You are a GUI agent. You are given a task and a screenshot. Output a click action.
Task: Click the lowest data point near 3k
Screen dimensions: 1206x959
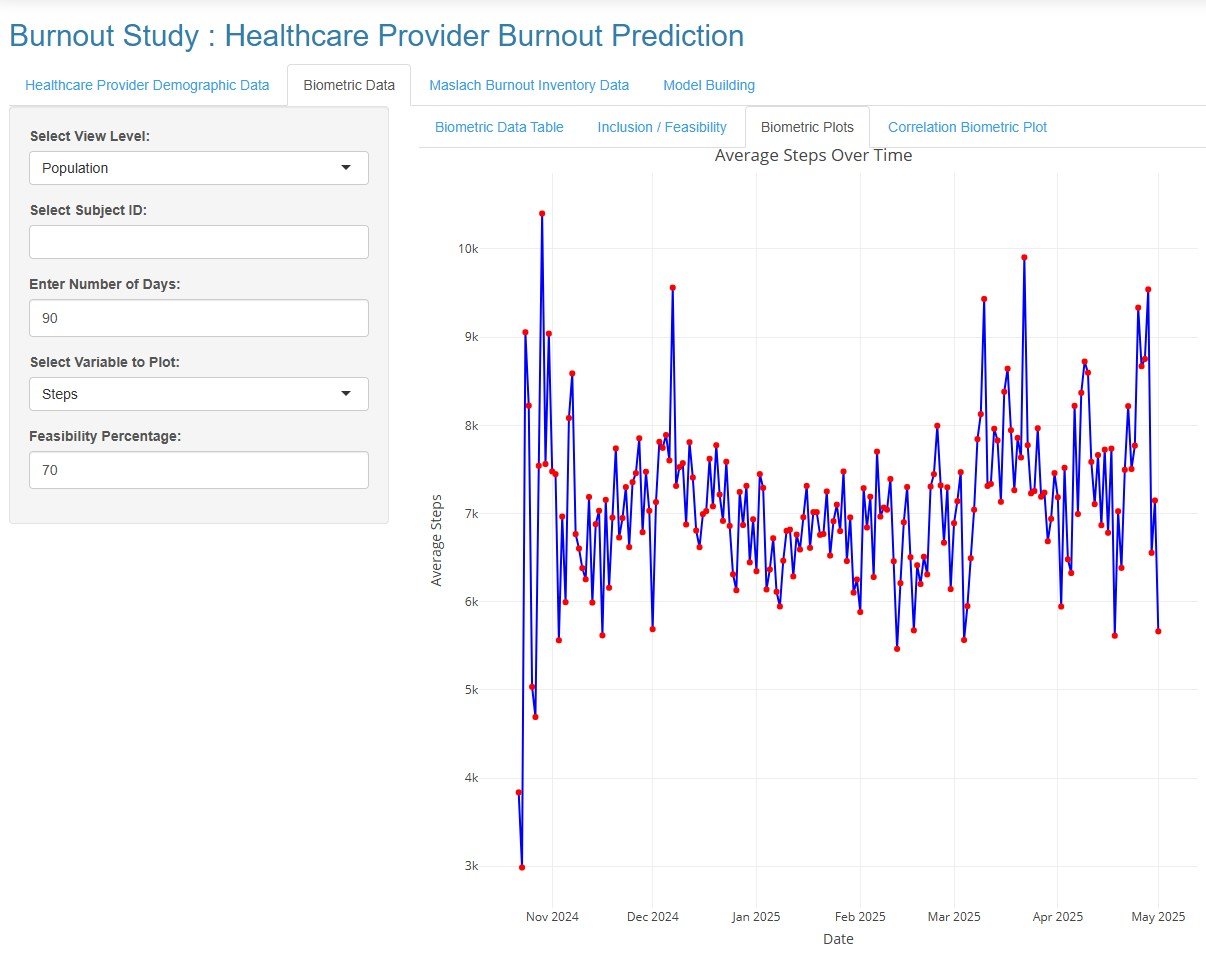(x=522, y=867)
